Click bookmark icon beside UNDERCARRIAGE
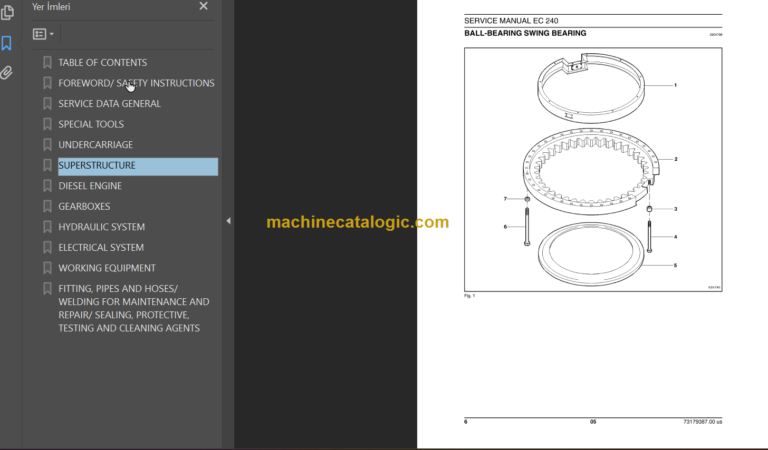 [x=48, y=145]
